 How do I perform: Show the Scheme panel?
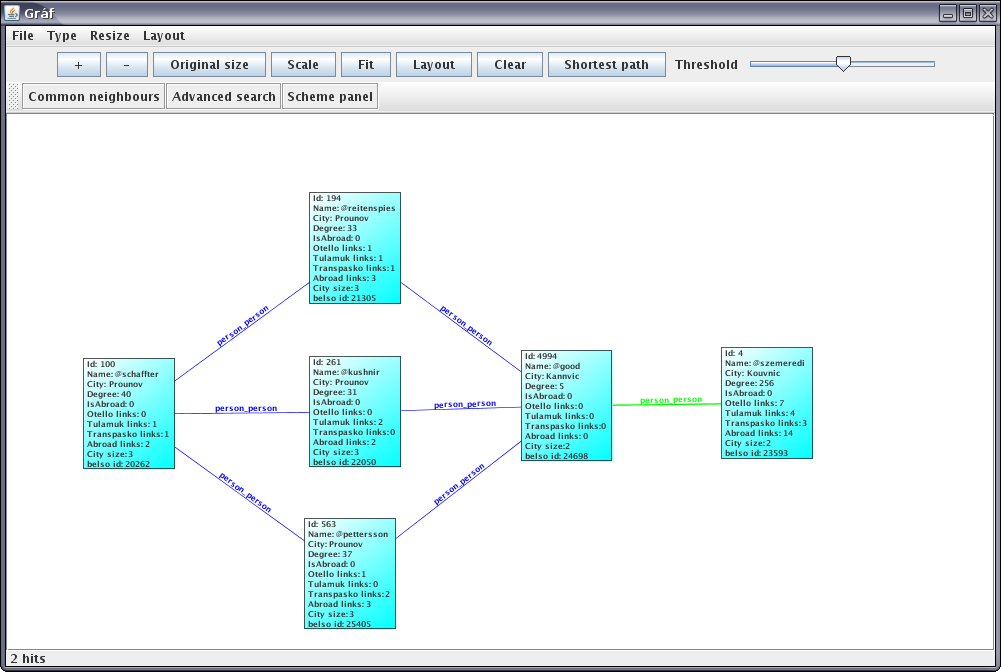coord(330,97)
